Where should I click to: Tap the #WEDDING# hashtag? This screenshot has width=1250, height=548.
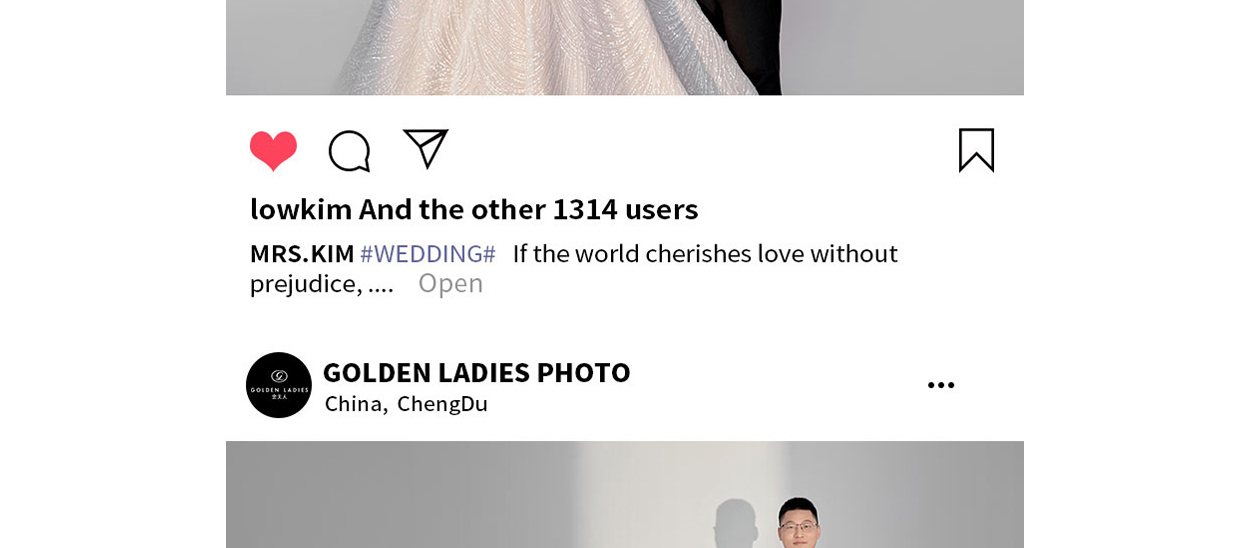click(428, 253)
